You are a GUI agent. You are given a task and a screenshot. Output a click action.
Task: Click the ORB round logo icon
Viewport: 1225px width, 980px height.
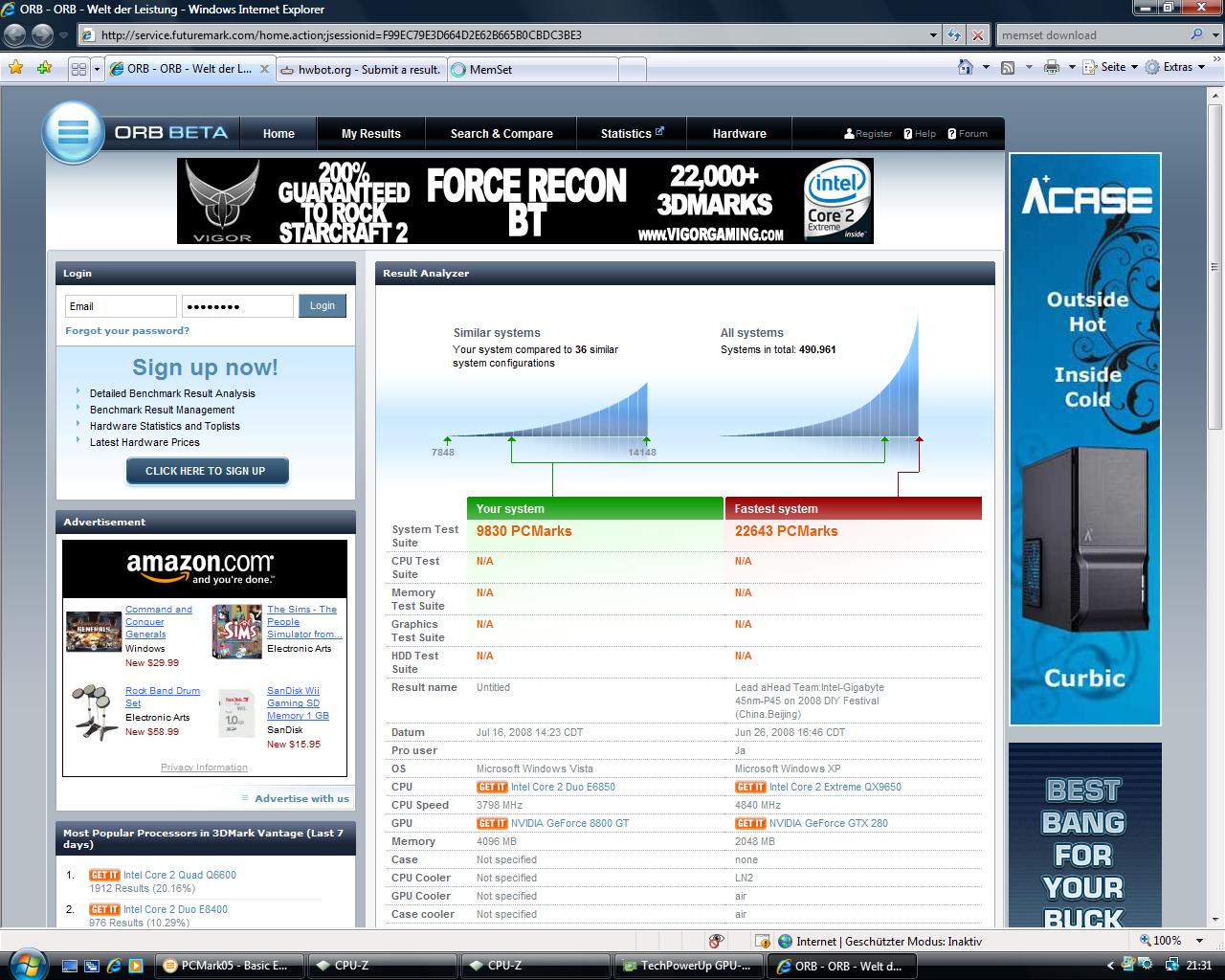click(x=73, y=132)
